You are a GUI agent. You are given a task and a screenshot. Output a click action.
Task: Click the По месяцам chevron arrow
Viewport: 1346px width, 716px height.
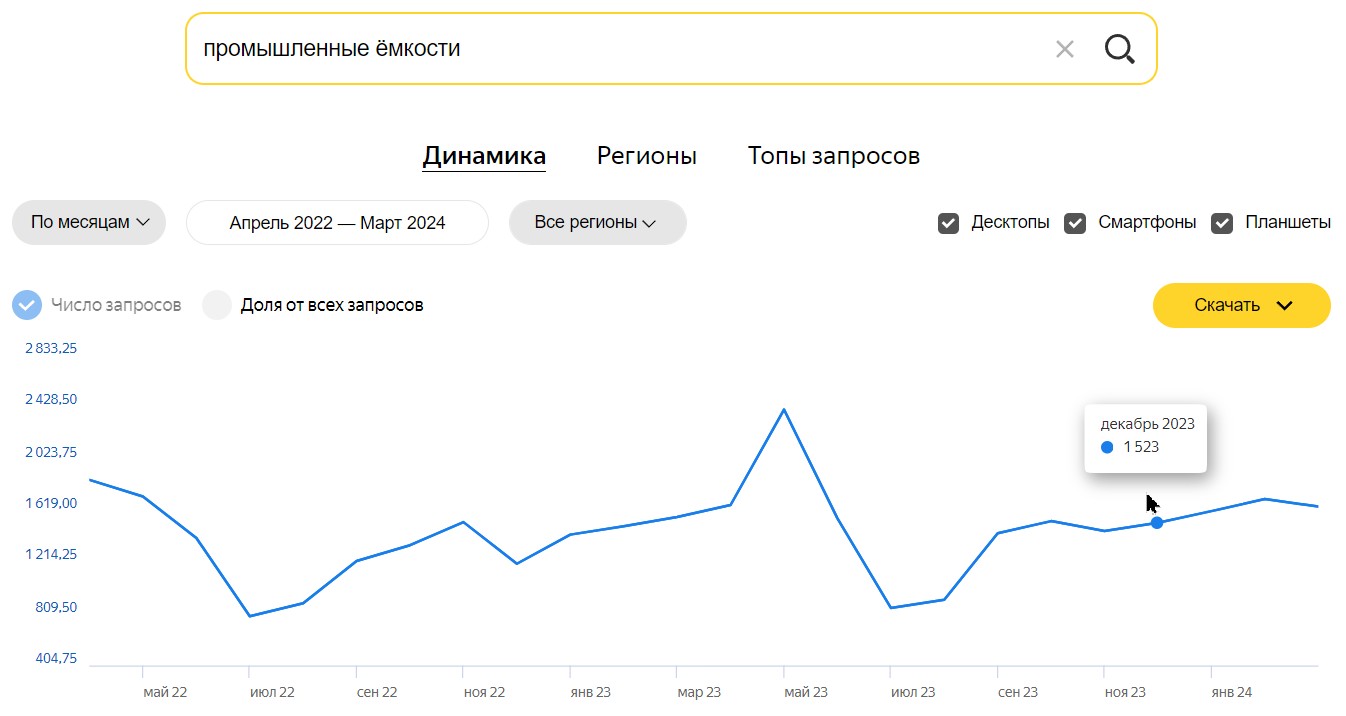[143, 223]
